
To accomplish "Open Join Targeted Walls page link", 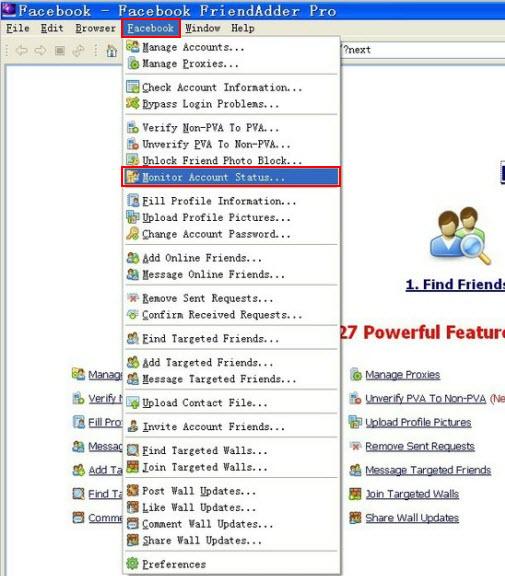I will click(x=412, y=494).
